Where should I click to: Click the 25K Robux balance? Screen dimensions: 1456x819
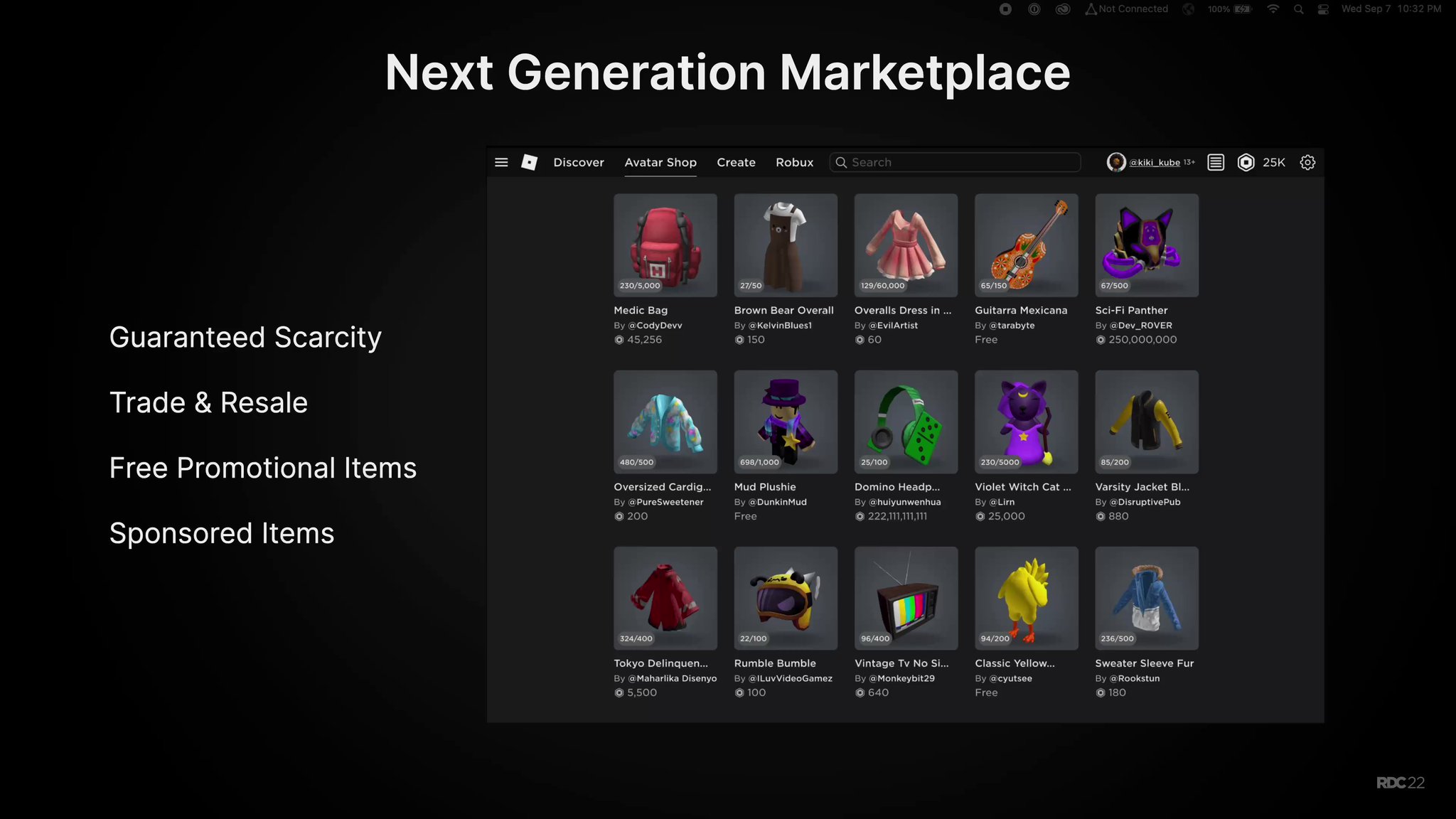[x=1274, y=162]
